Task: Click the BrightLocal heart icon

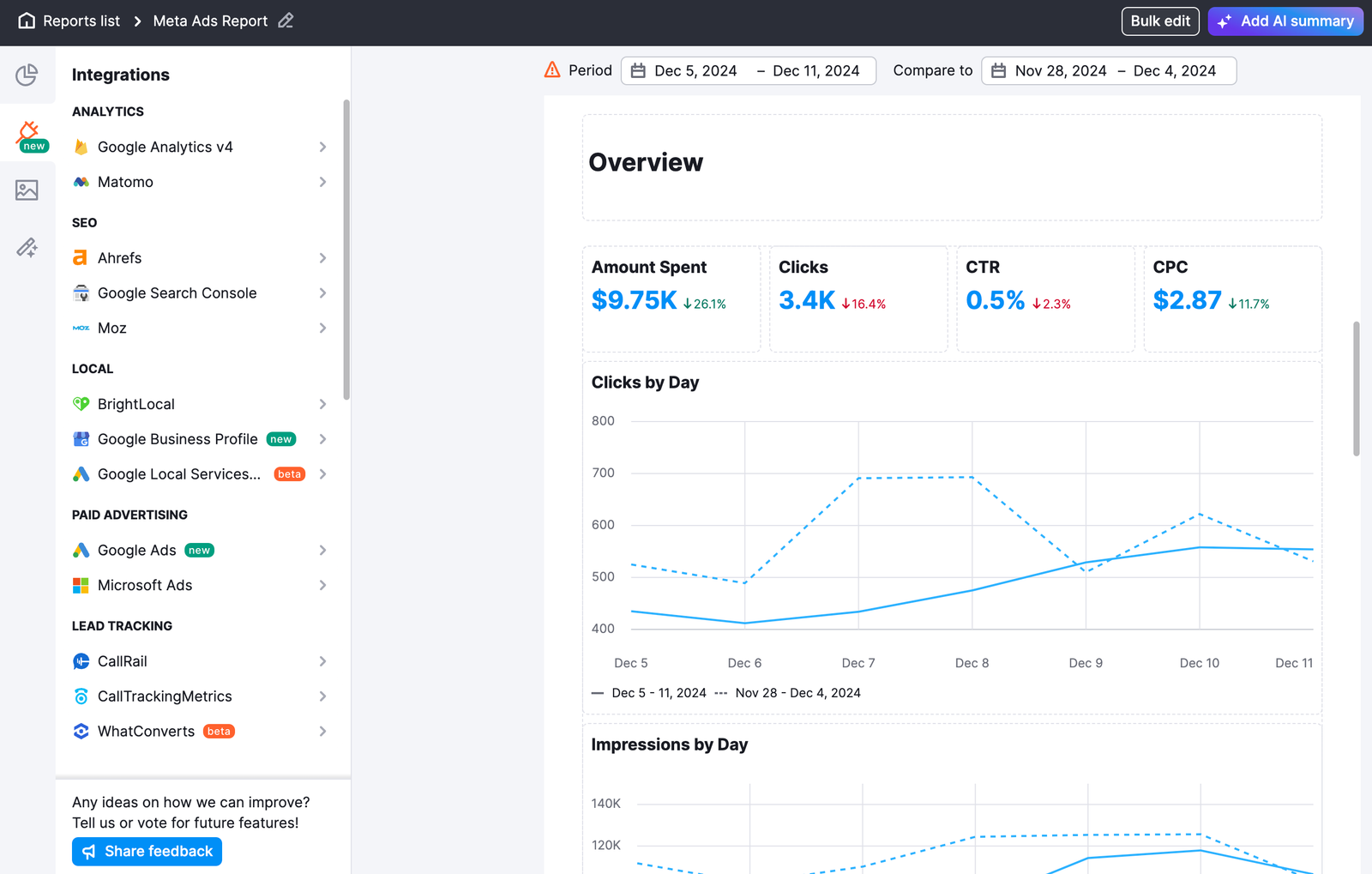Action: click(81, 404)
